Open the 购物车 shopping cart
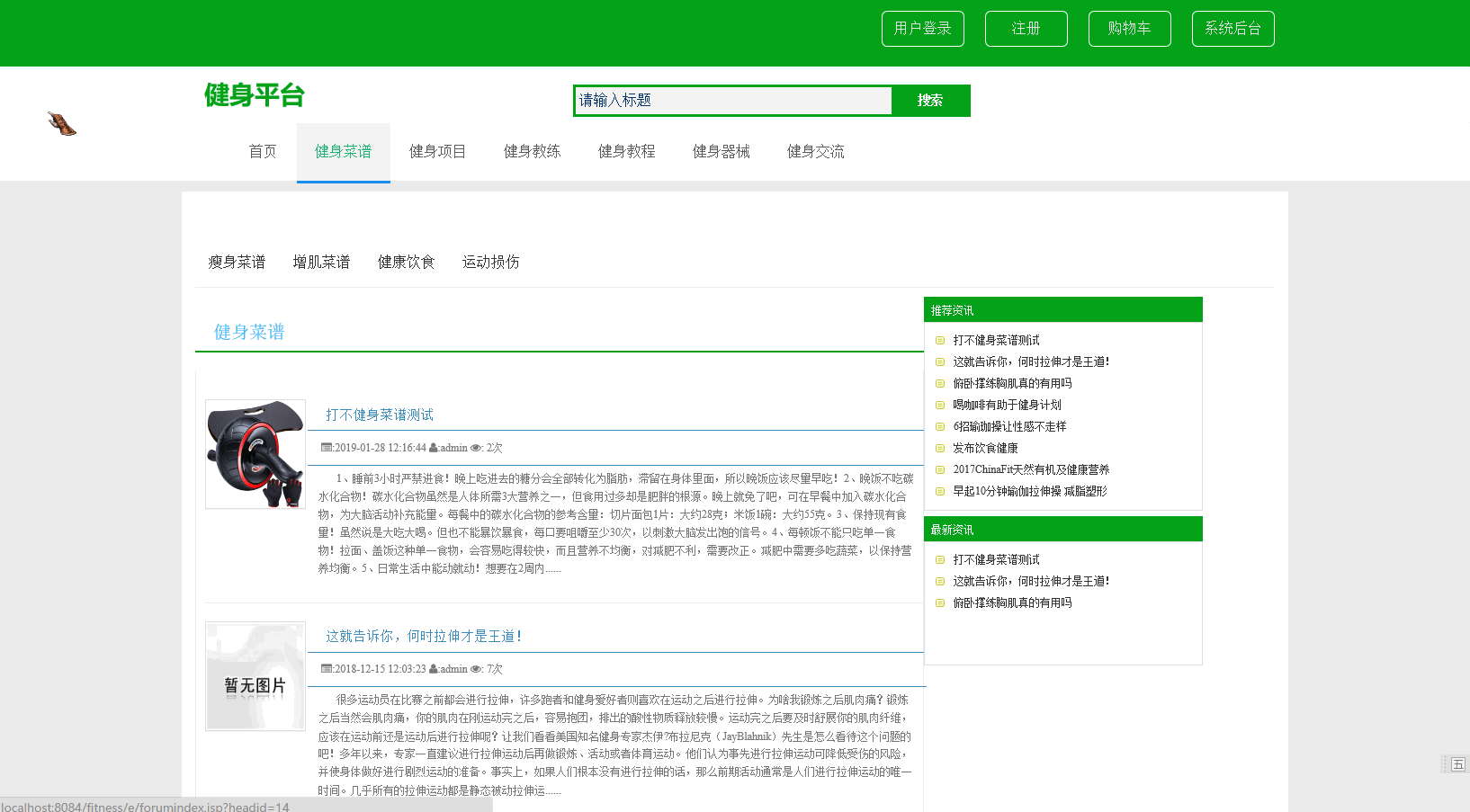 (x=1129, y=29)
